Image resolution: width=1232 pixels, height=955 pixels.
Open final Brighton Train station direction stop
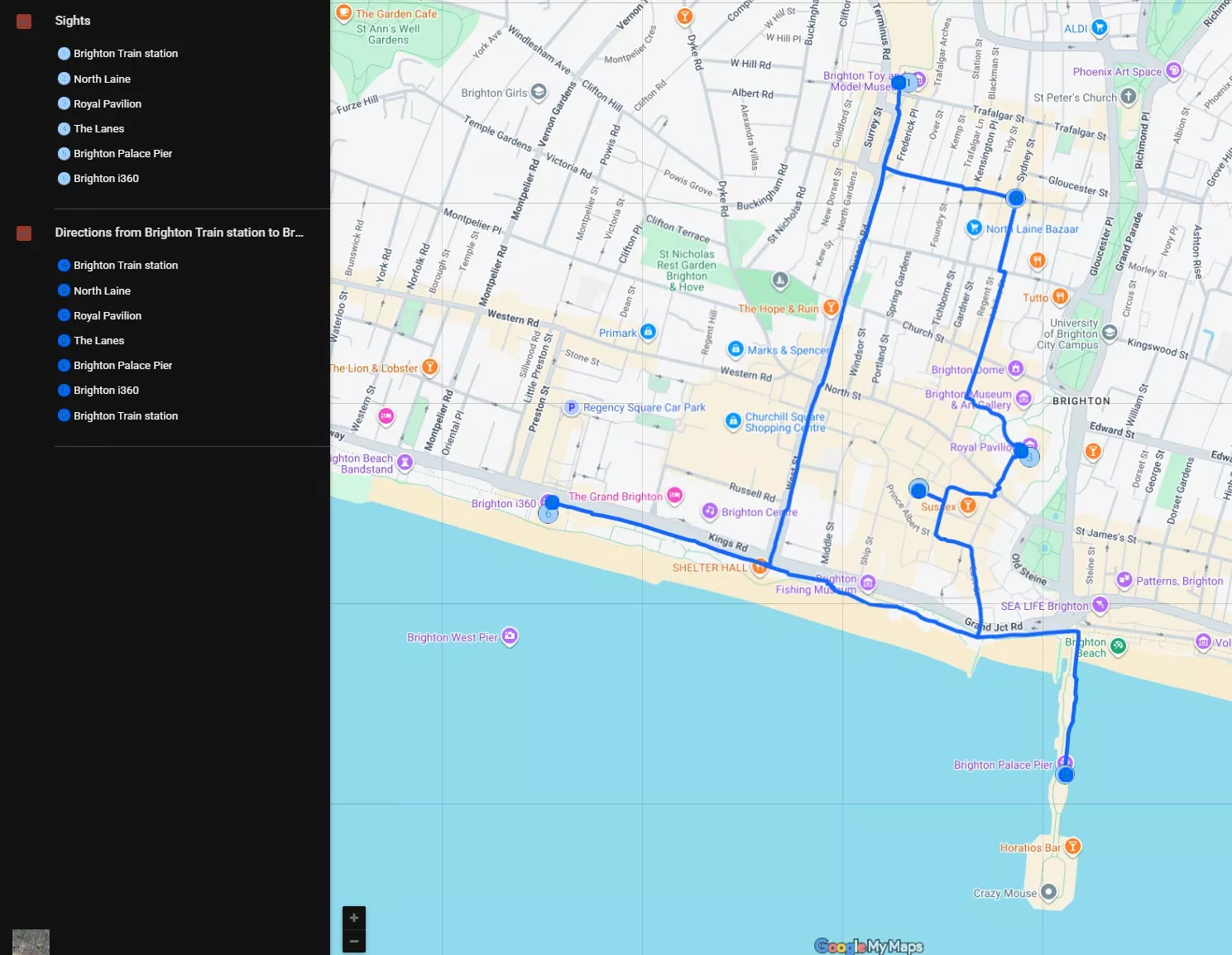point(126,415)
